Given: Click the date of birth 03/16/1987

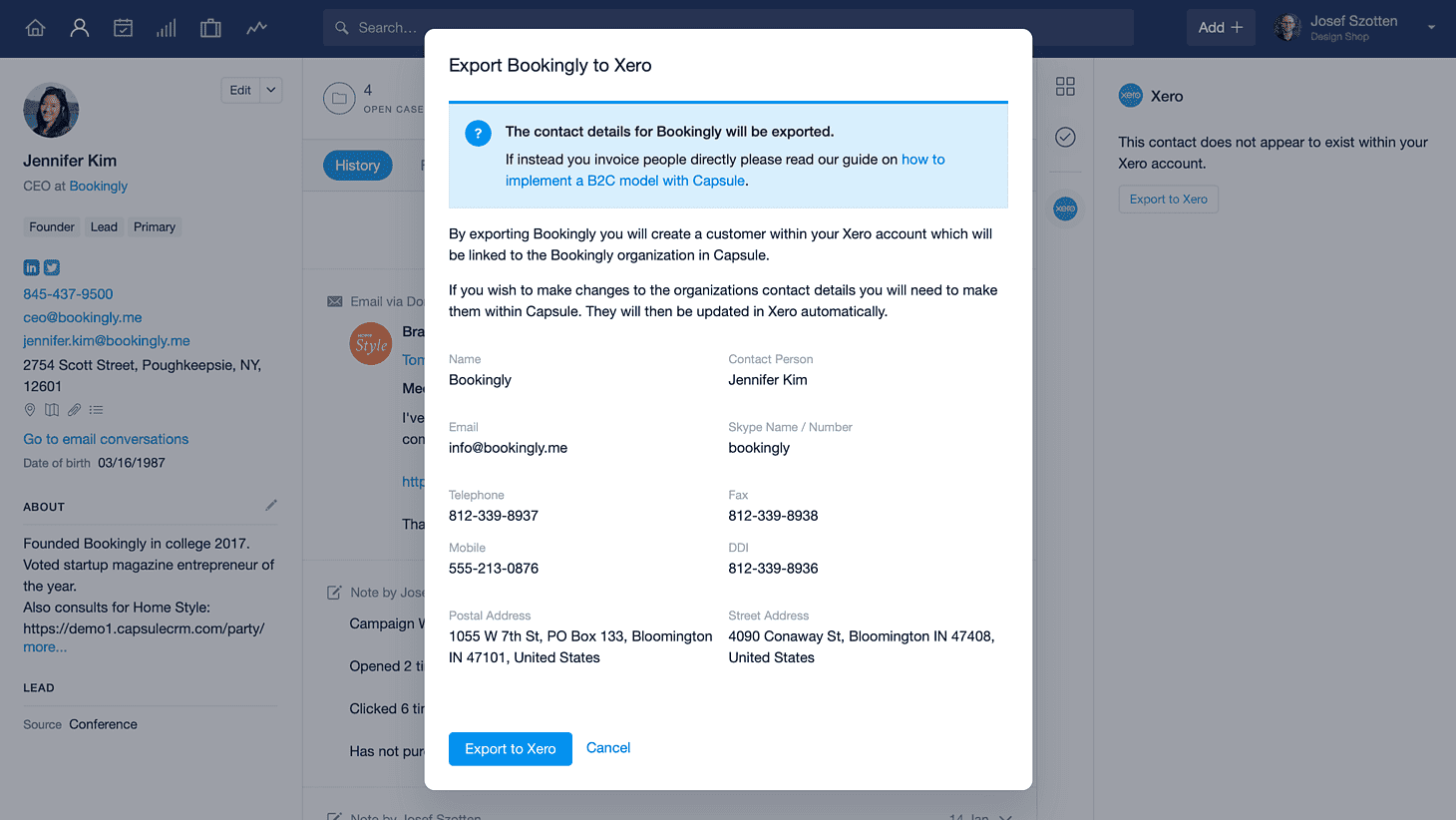Looking at the screenshot, I should (x=132, y=463).
